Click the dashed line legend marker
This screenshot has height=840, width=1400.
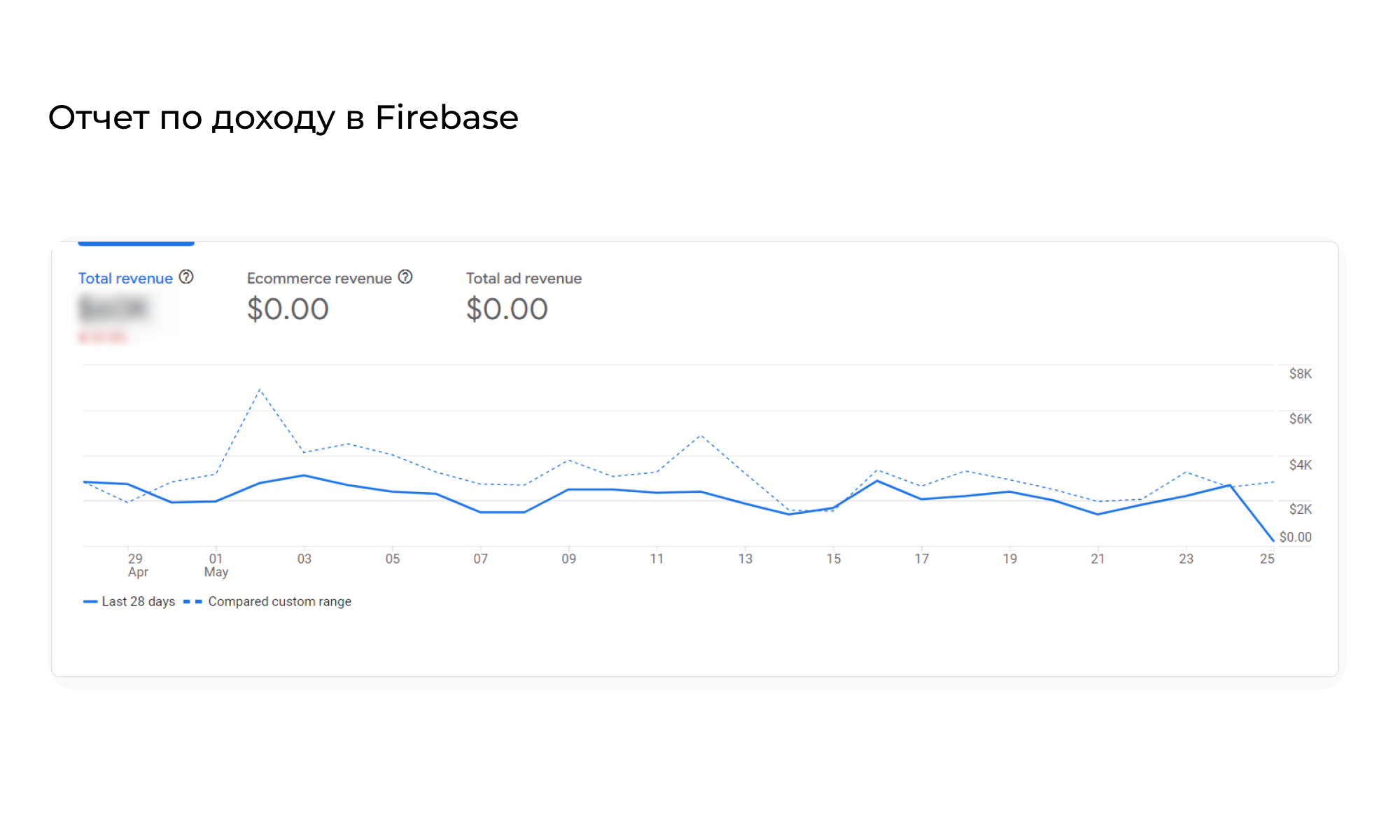click(x=192, y=601)
